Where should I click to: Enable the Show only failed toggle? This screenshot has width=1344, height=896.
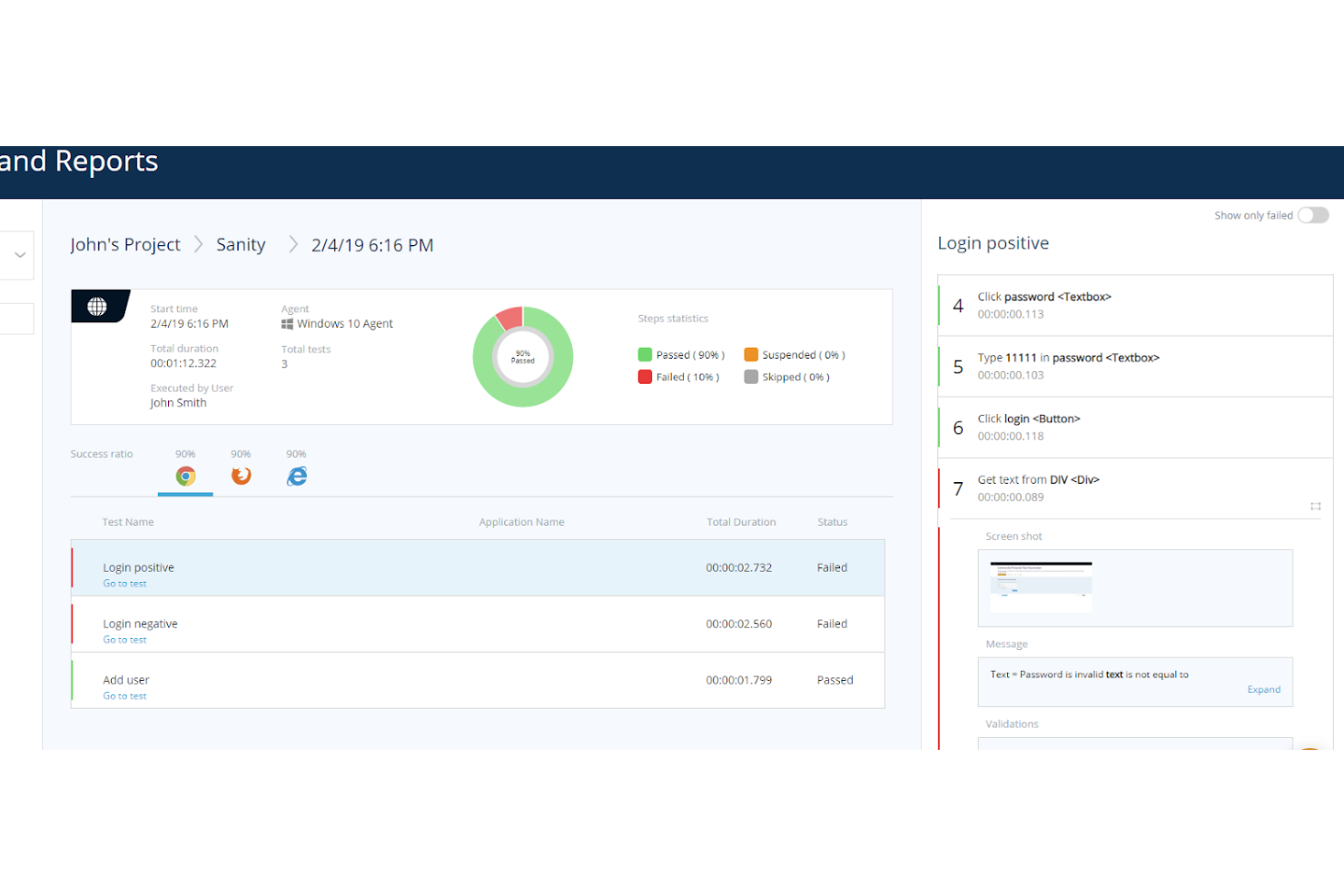(1313, 215)
